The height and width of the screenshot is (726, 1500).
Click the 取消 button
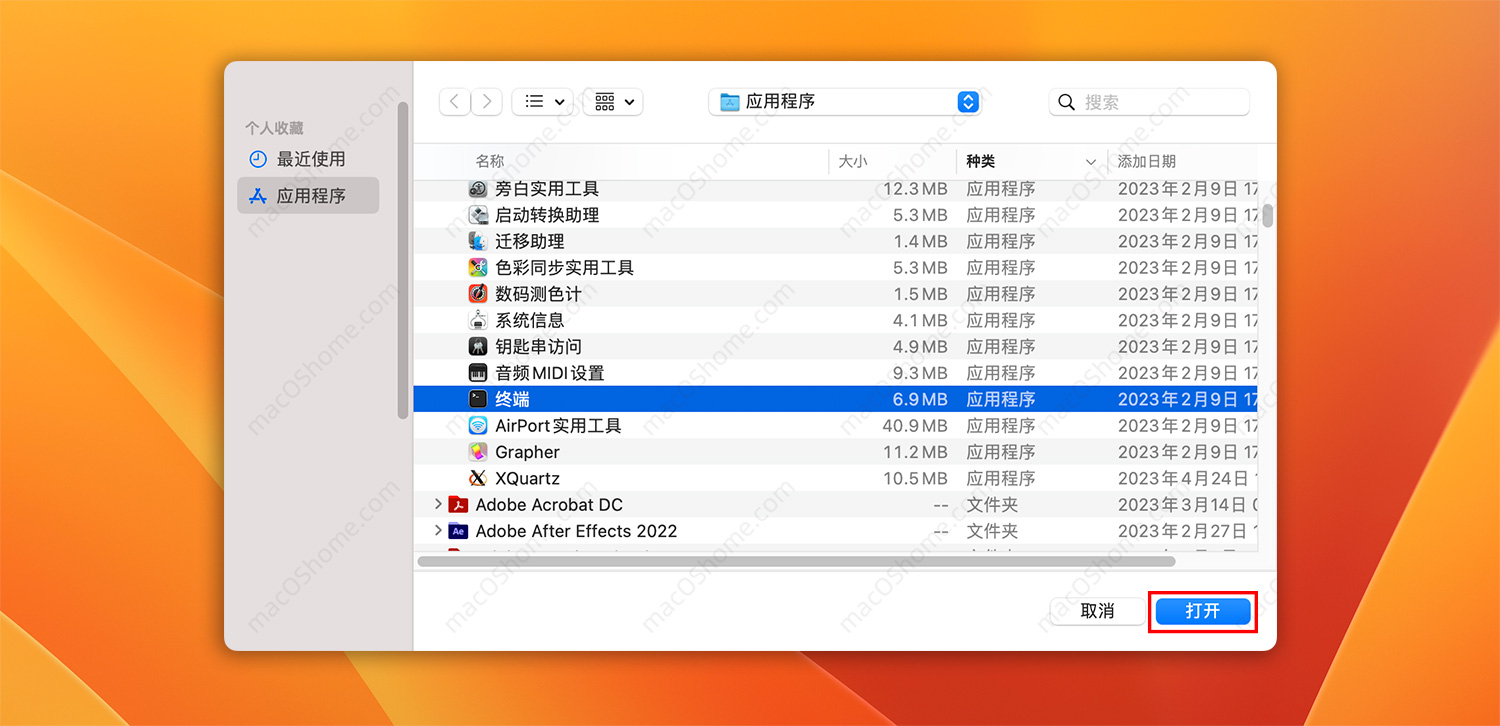point(1096,611)
